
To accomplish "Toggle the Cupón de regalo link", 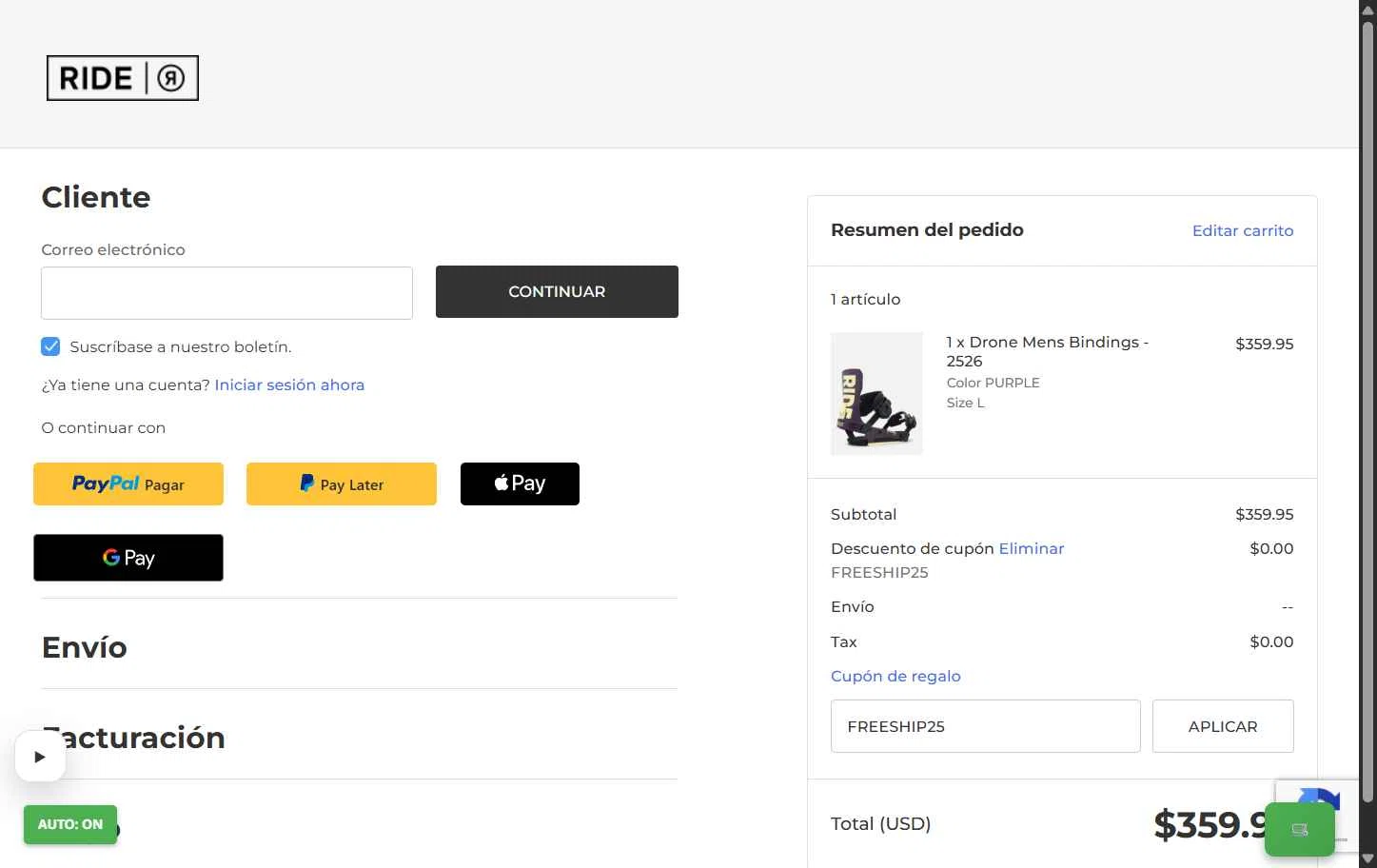I will [895, 676].
